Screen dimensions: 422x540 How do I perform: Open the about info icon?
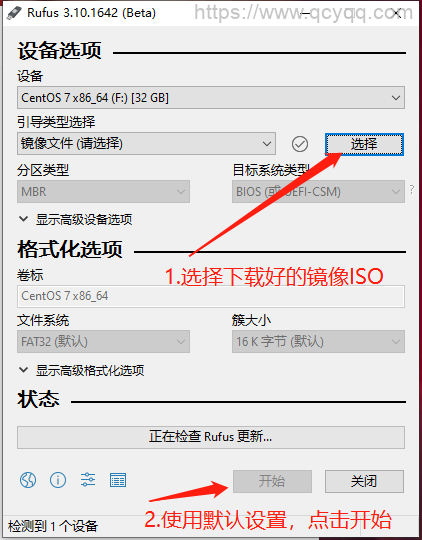58,480
